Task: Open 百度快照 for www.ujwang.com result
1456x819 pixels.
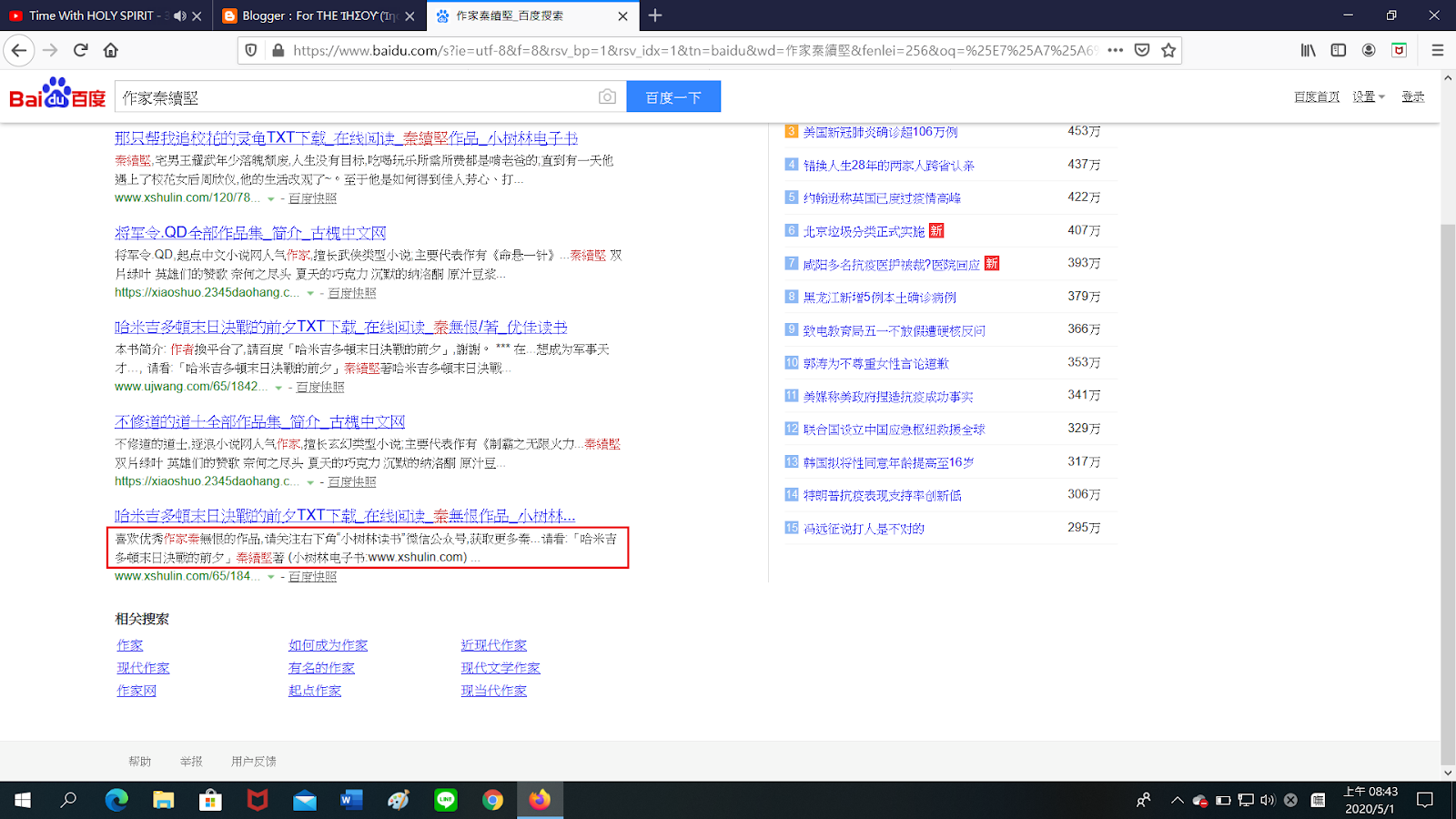Action: 320,388
